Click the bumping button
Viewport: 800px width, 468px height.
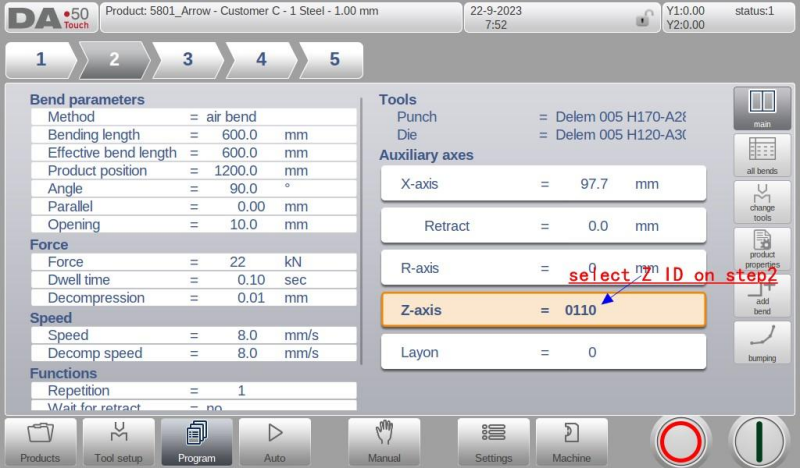coord(762,342)
